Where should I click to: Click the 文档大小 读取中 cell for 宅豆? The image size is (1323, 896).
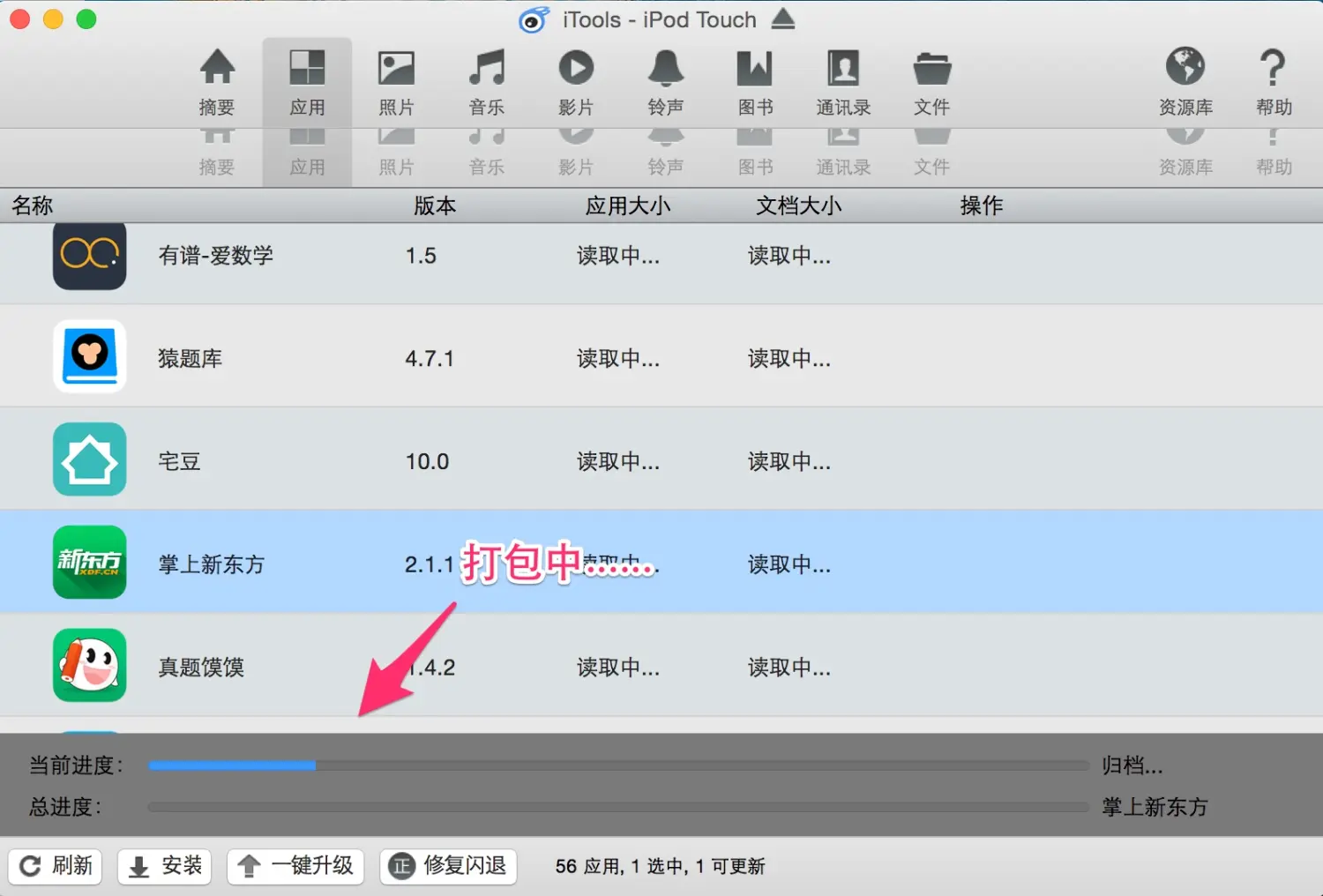point(789,461)
